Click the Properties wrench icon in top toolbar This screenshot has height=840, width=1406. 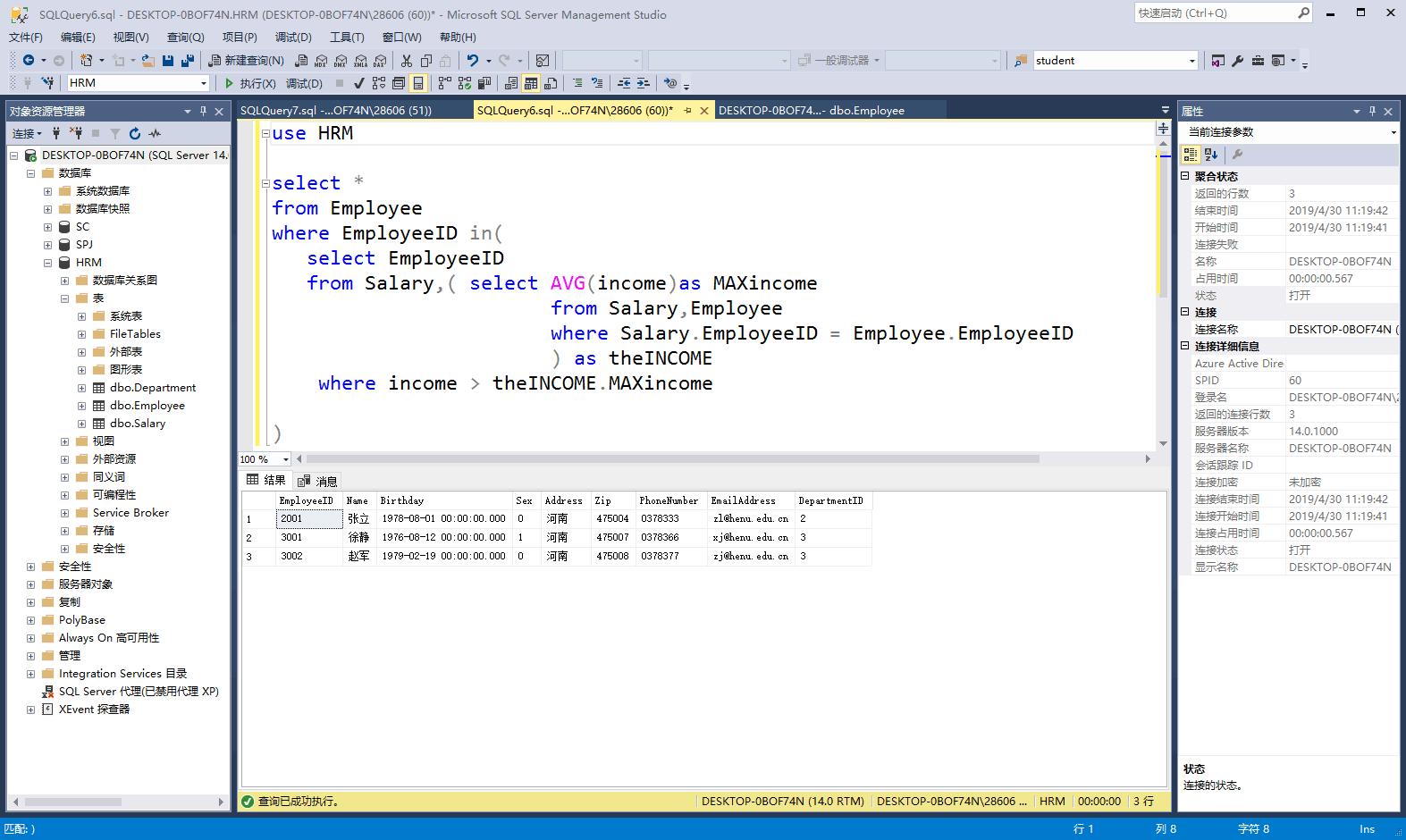(x=1238, y=60)
